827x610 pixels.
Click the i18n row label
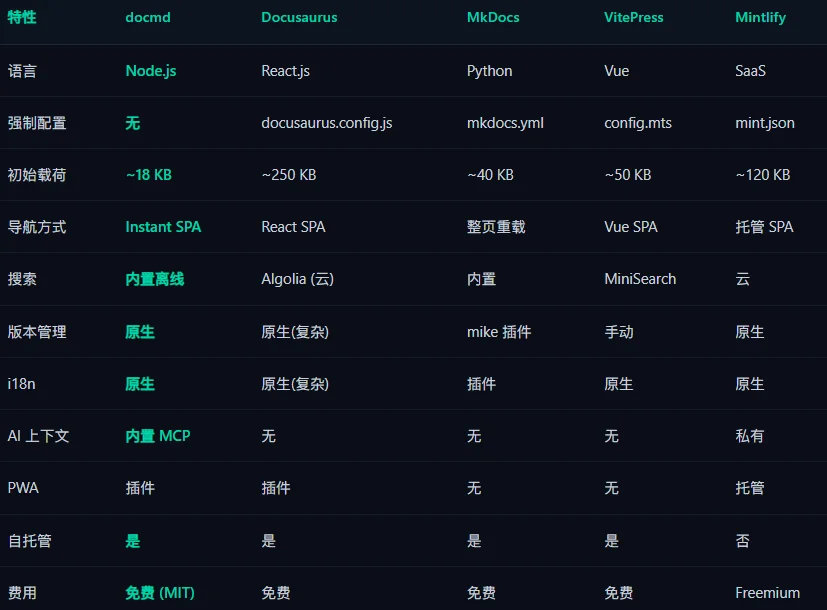coord(21,383)
